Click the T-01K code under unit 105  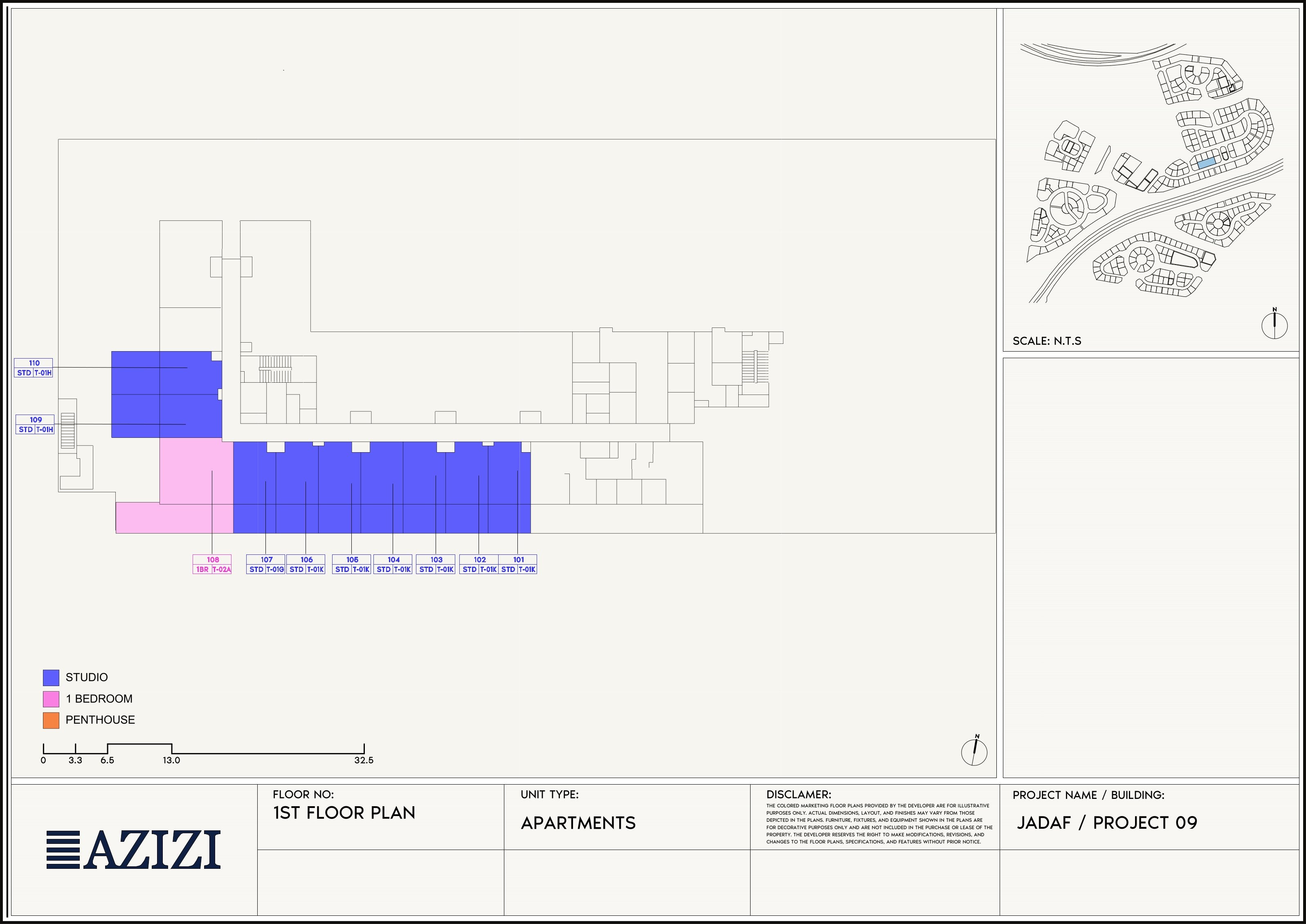coord(361,570)
